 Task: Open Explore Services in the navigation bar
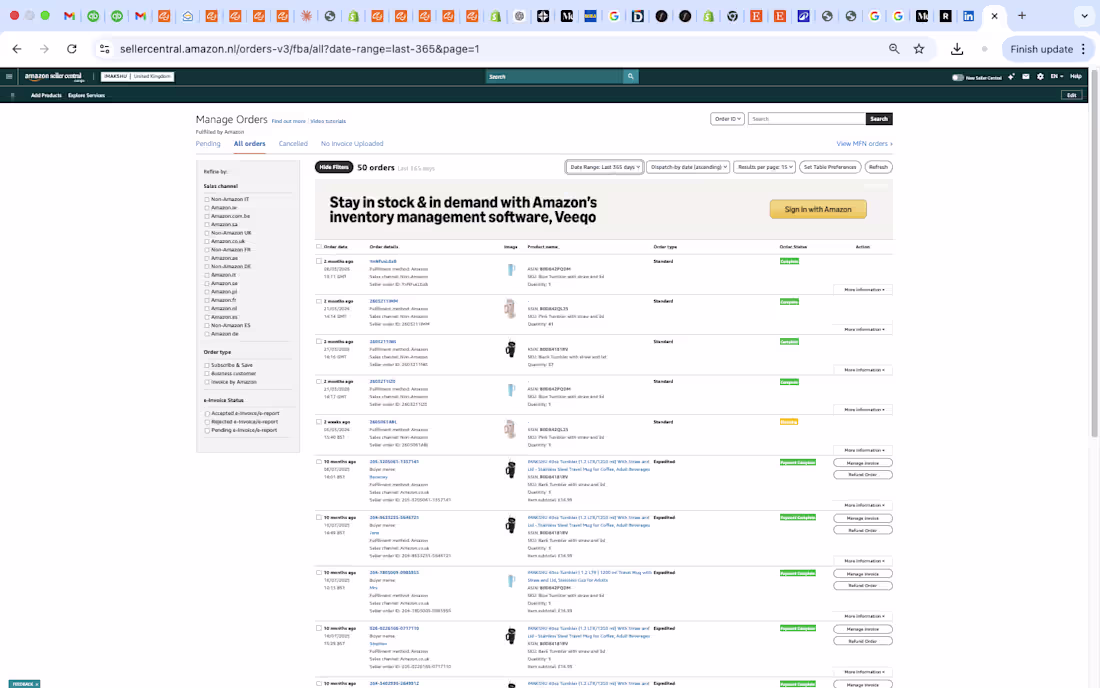pos(86,95)
